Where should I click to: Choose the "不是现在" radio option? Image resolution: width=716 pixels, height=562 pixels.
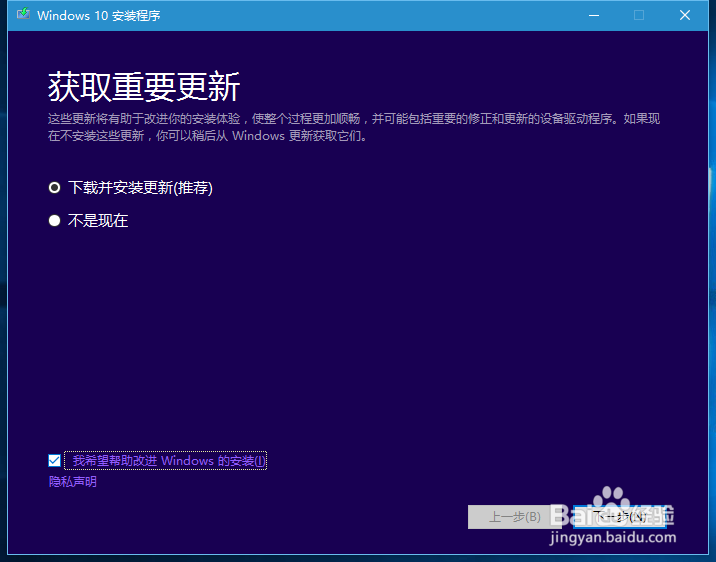click(x=54, y=221)
